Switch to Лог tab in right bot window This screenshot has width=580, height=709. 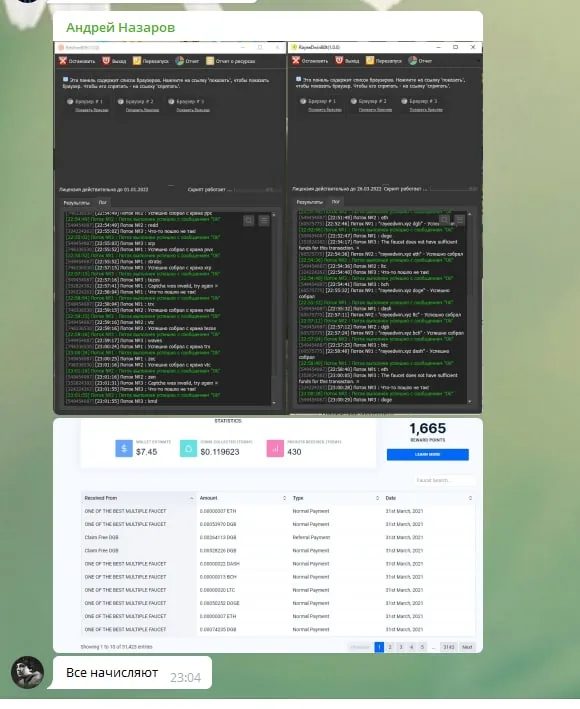[x=335, y=202]
